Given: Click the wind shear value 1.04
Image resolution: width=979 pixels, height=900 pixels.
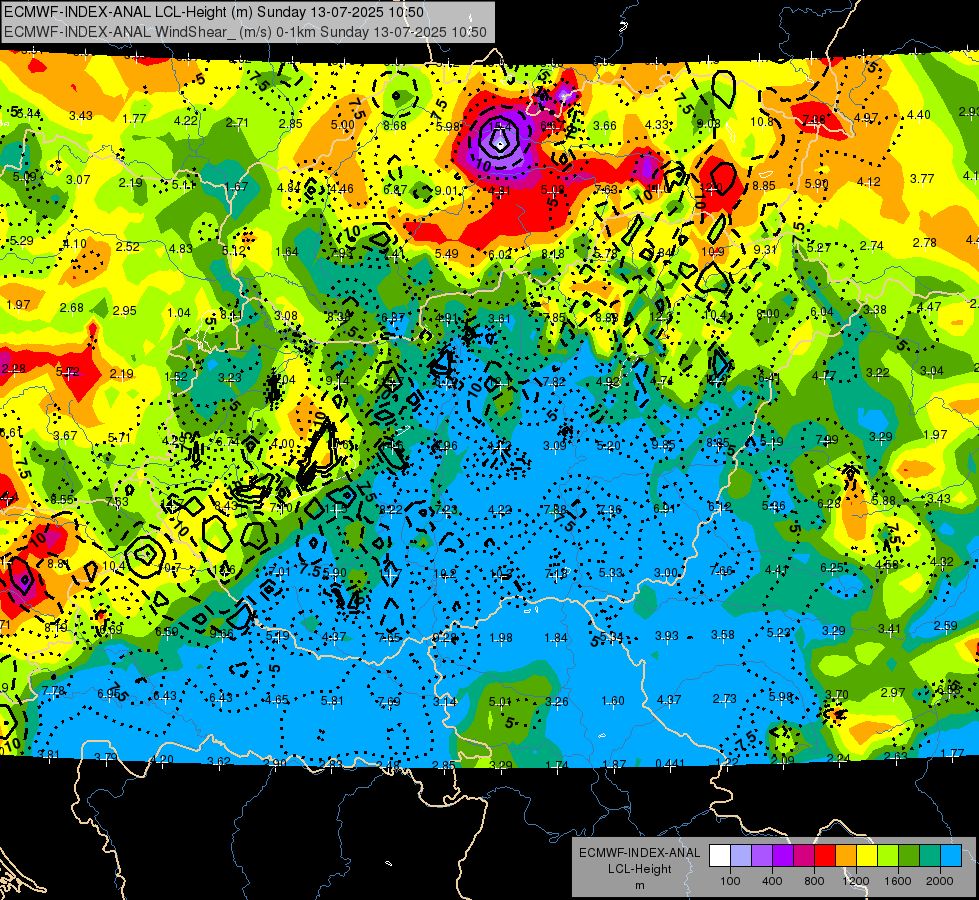Looking at the screenshot, I should (179, 312).
